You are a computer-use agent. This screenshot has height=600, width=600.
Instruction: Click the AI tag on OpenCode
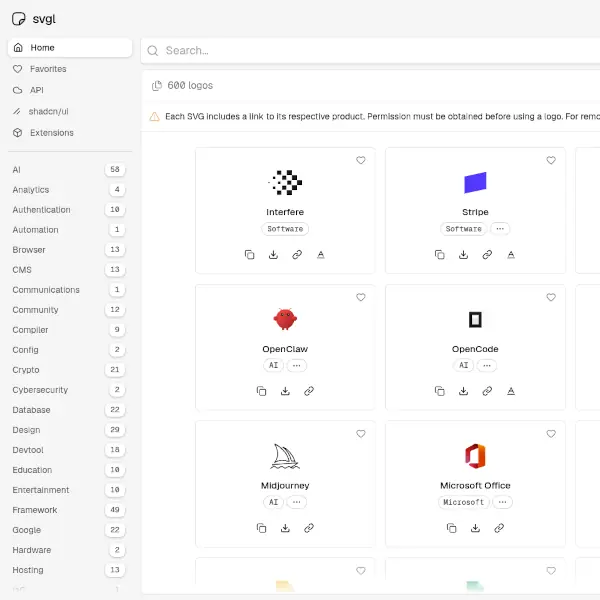pyautogui.click(x=463, y=365)
